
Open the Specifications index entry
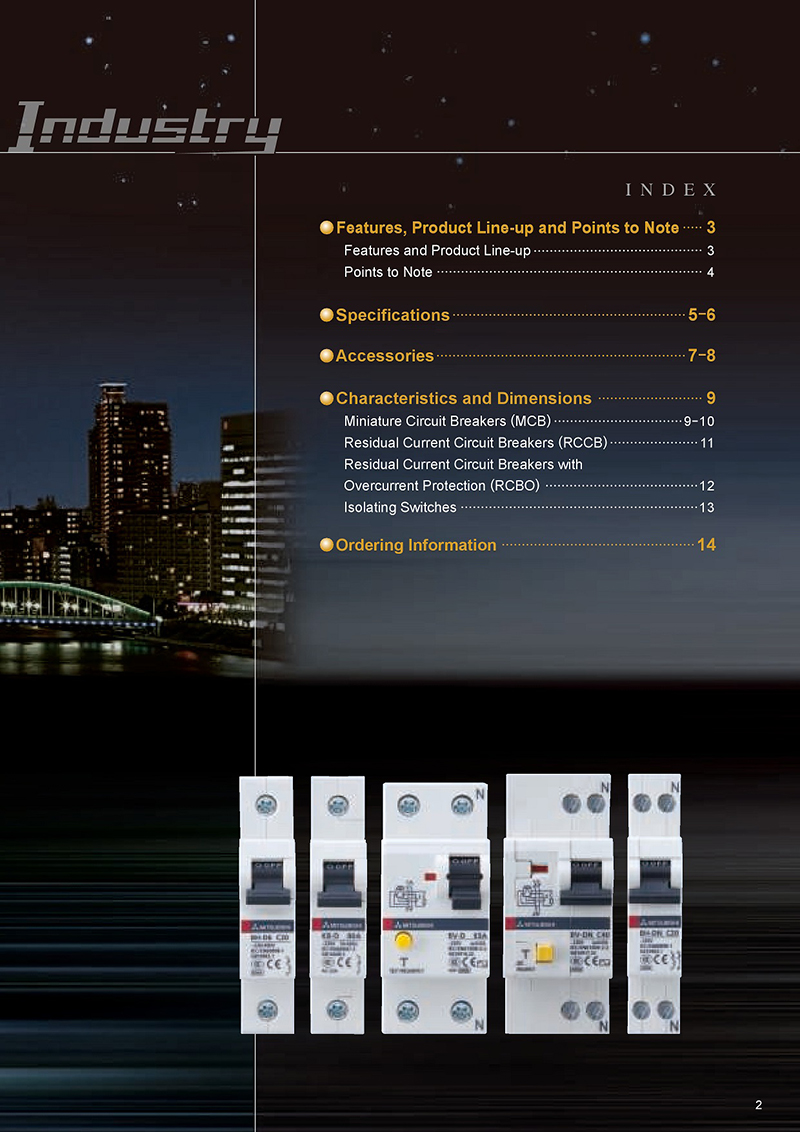(393, 315)
